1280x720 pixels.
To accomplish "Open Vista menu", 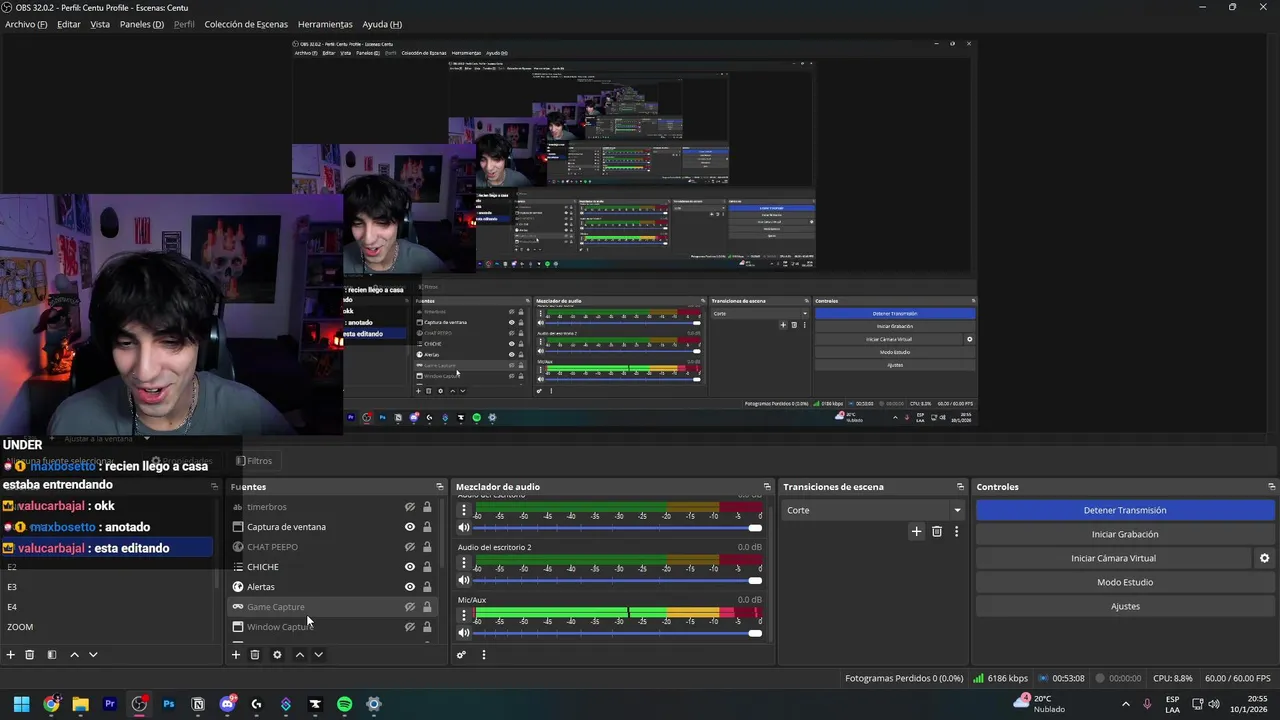I will coord(100,24).
